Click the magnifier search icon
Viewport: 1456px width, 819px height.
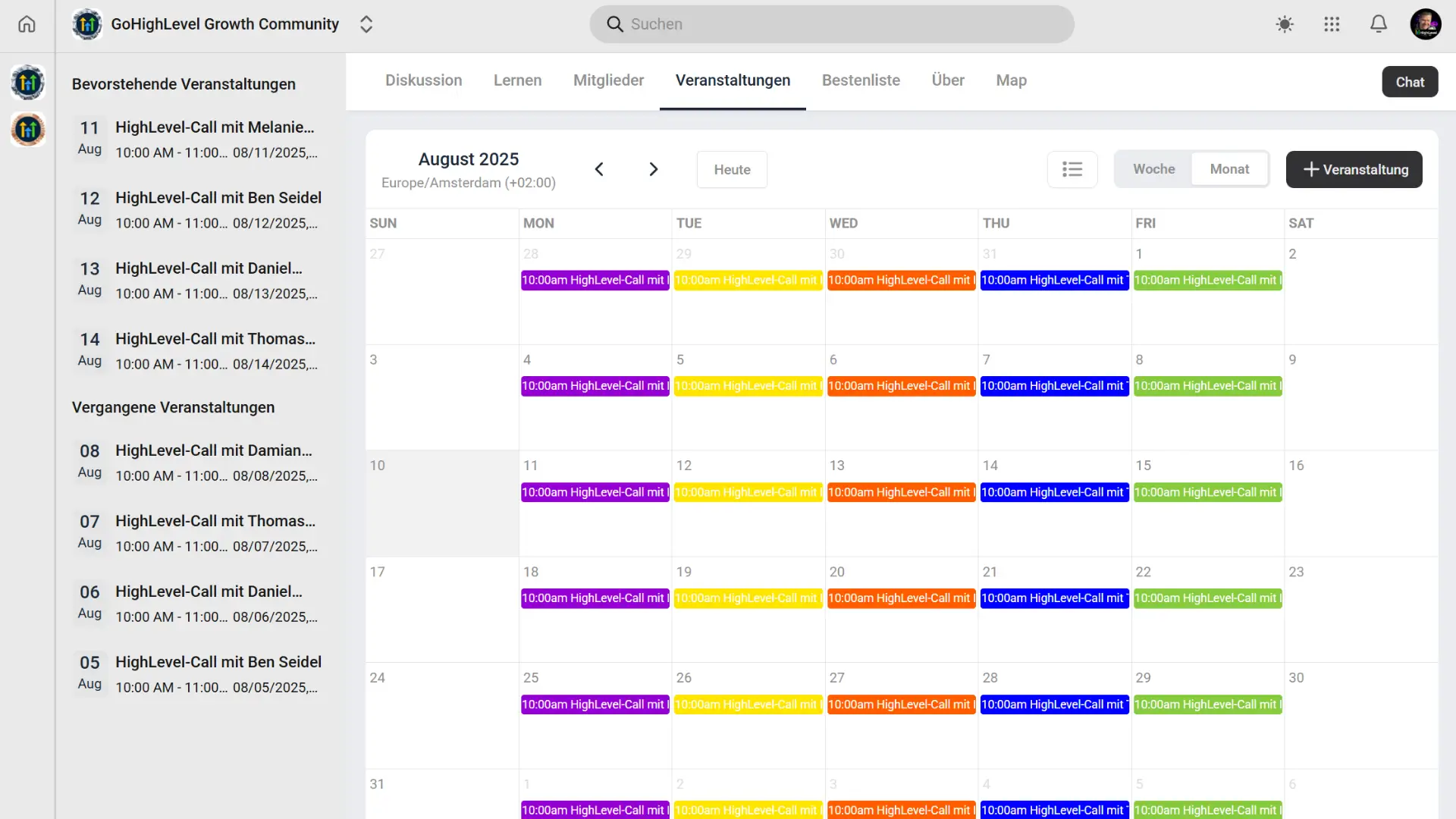pyautogui.click(x=615, y=24)
